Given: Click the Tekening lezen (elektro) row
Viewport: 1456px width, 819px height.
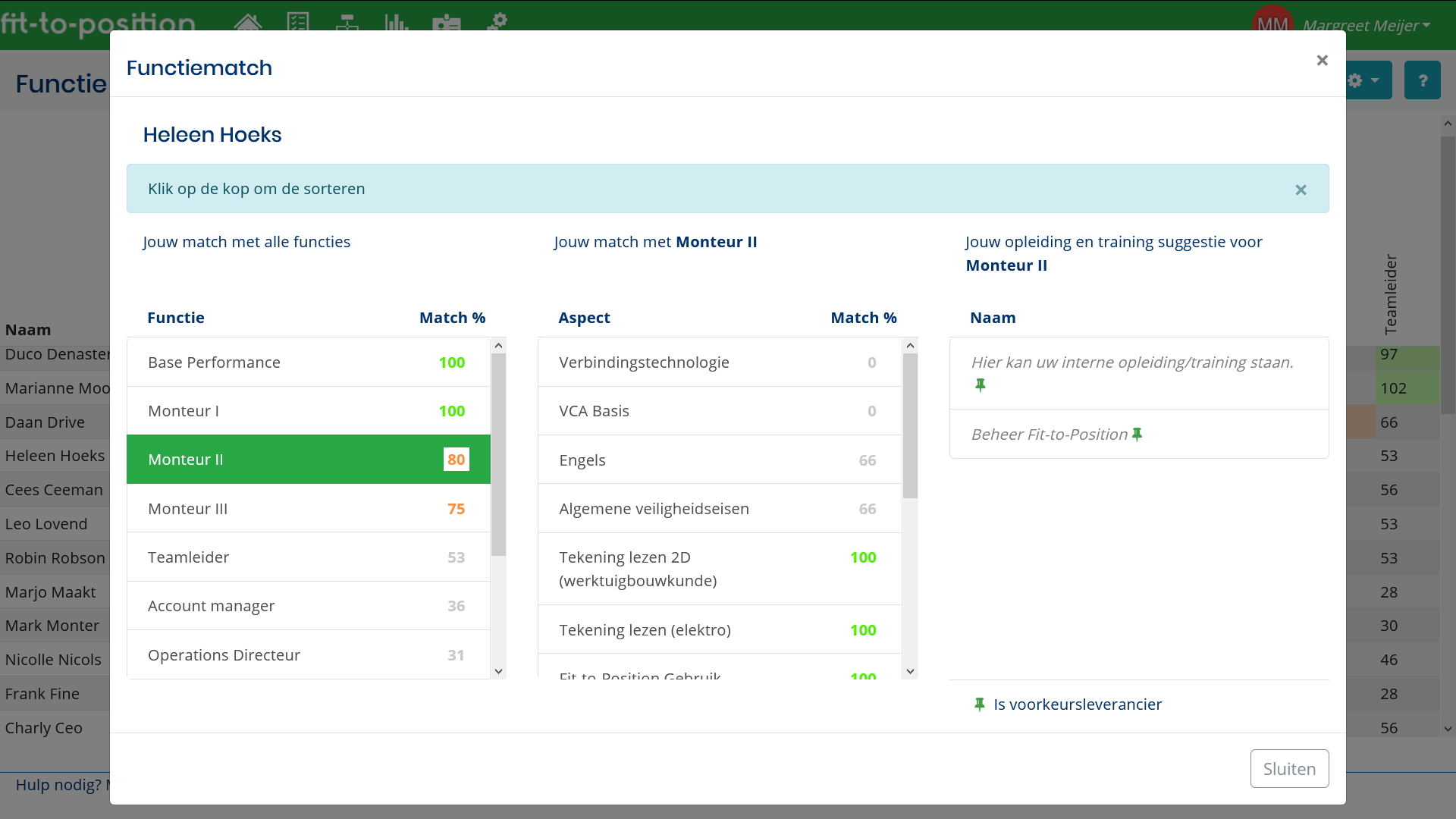Looking at the screenshot, I should tap(720, 630).
